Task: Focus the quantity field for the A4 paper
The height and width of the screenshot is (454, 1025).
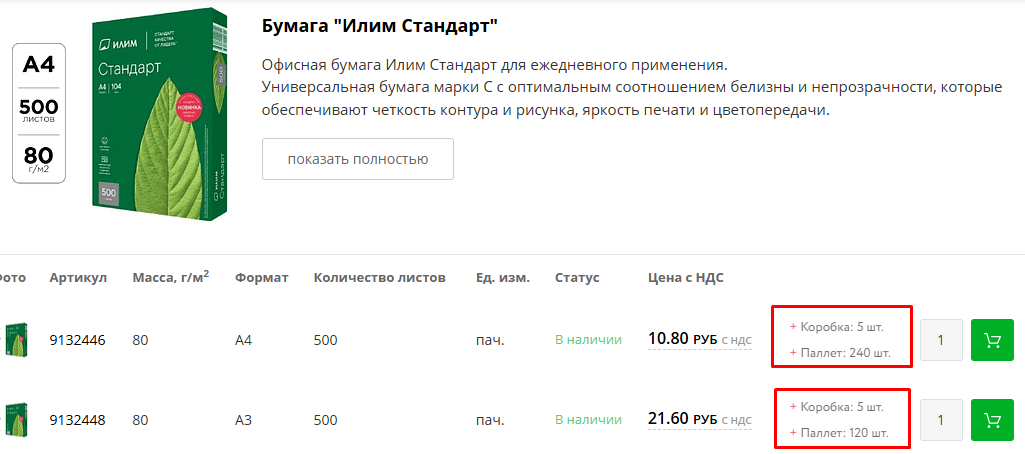Action: [x=941, y=340]
